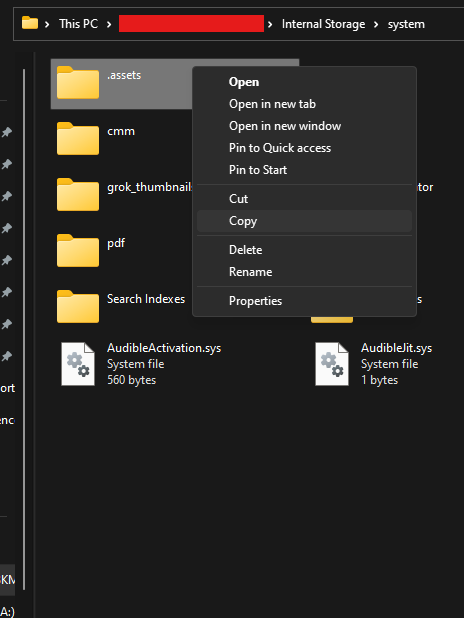Select the cmm folder icon

pos(78,138)
